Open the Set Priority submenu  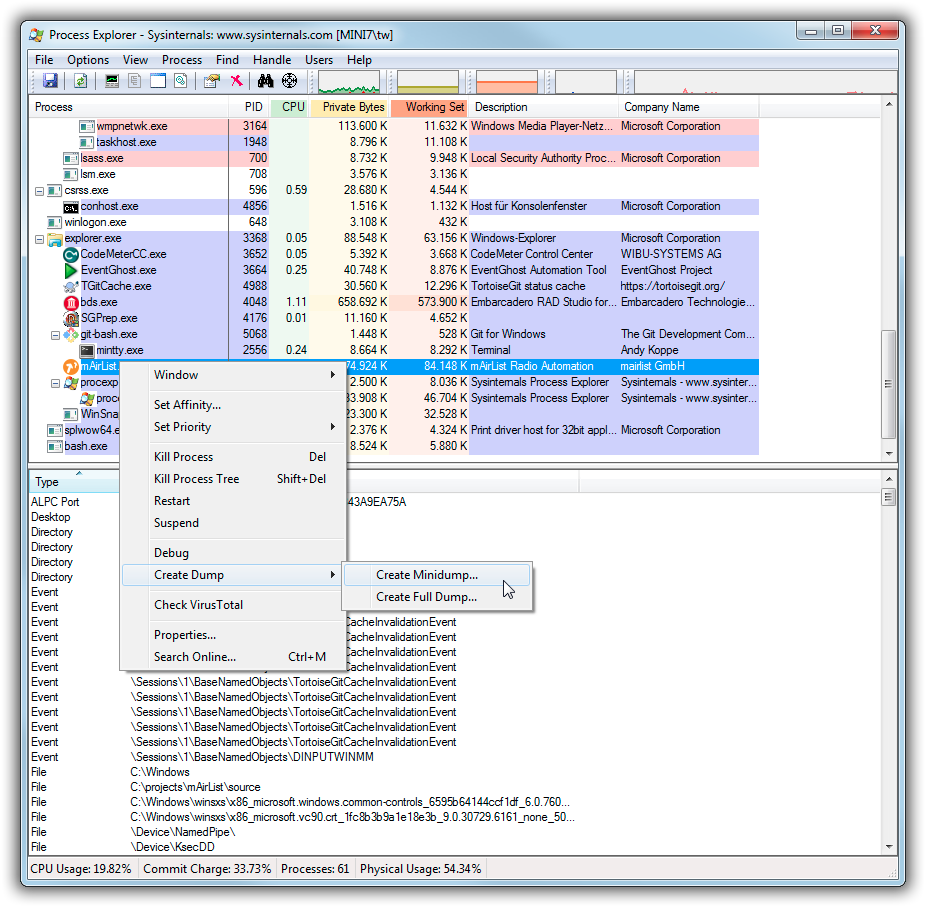click(x=182, y=427)
